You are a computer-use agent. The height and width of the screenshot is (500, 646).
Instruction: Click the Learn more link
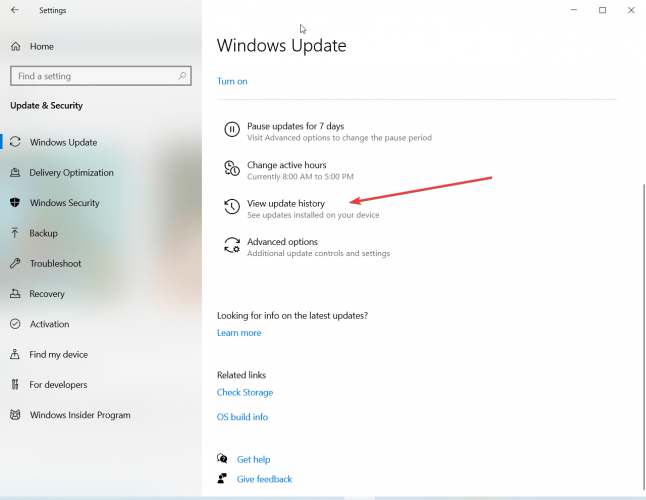[239, 332]
